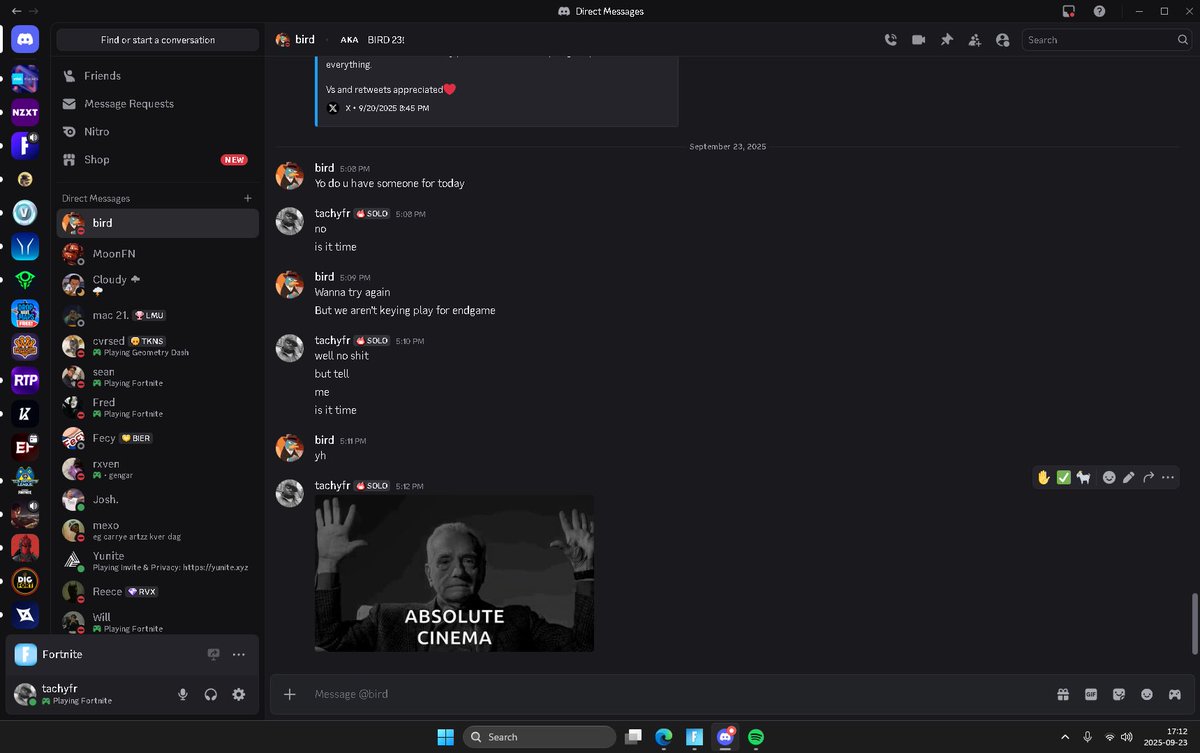The image size is (1200, 753).
Task: Edit the message with pencil icon
Action: pos(1129,477)
